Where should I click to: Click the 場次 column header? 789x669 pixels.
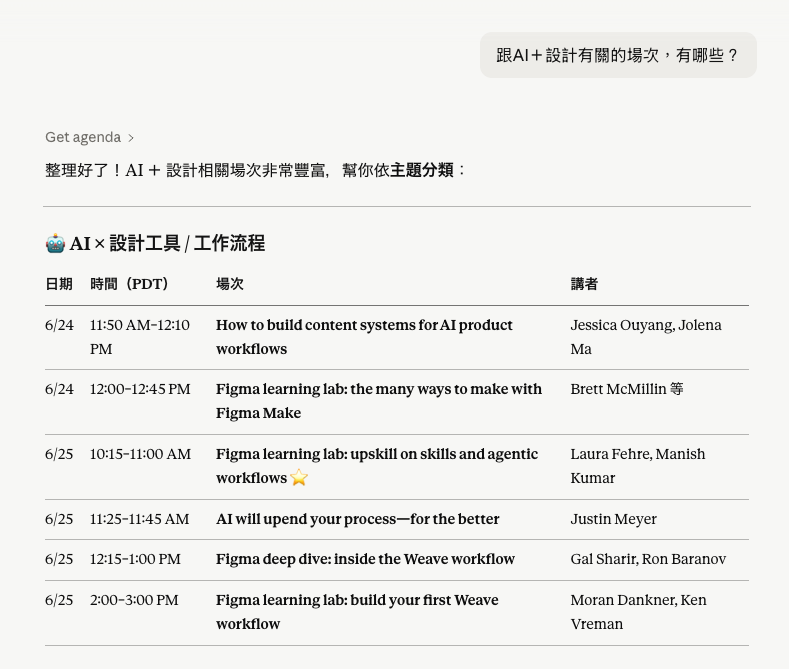(x=230, y=284)
